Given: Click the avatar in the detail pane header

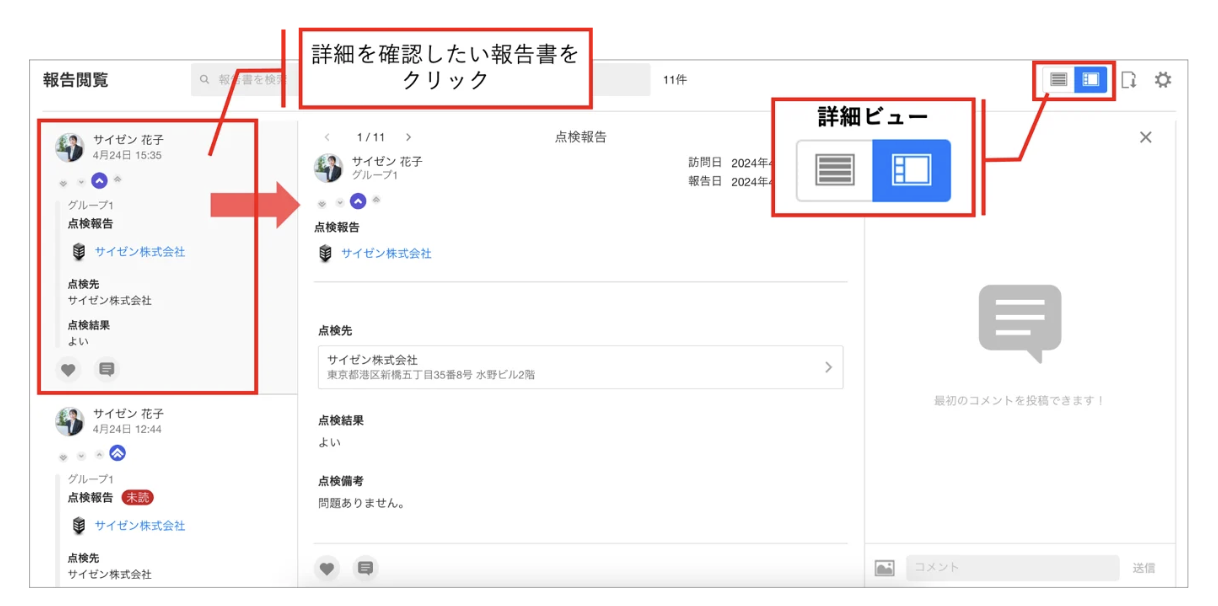Looking at the screenshot, I should (x=329, y=168).
